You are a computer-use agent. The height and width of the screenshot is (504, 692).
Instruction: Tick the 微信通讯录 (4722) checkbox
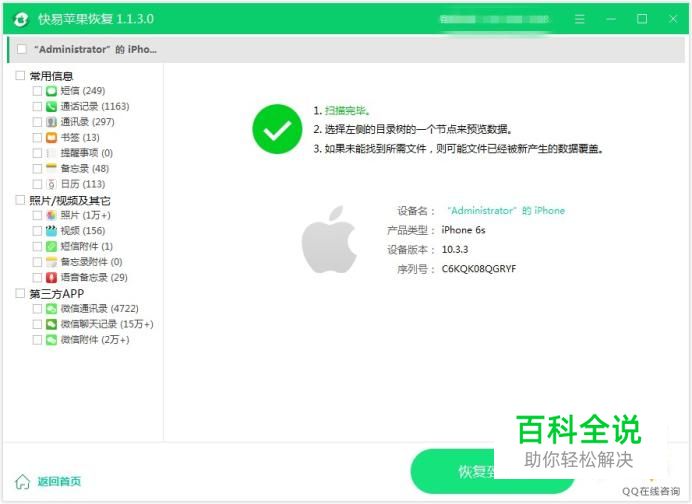pos(37,308)
